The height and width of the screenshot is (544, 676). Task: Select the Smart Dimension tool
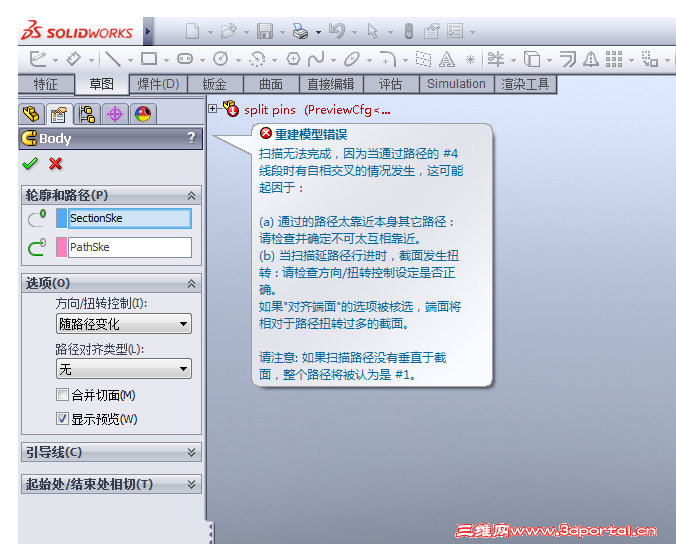pos(74,59)
